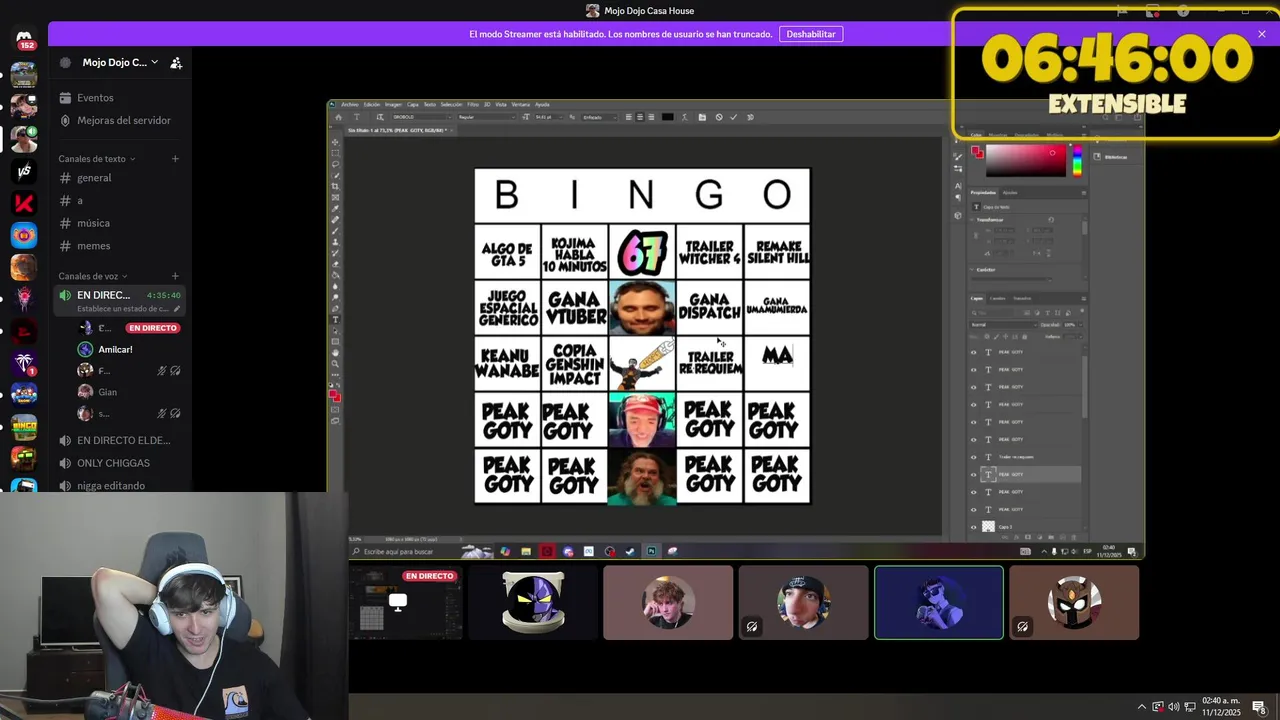
Task: Select the Rectangular Marquee tool
Action: pos(335,153)
